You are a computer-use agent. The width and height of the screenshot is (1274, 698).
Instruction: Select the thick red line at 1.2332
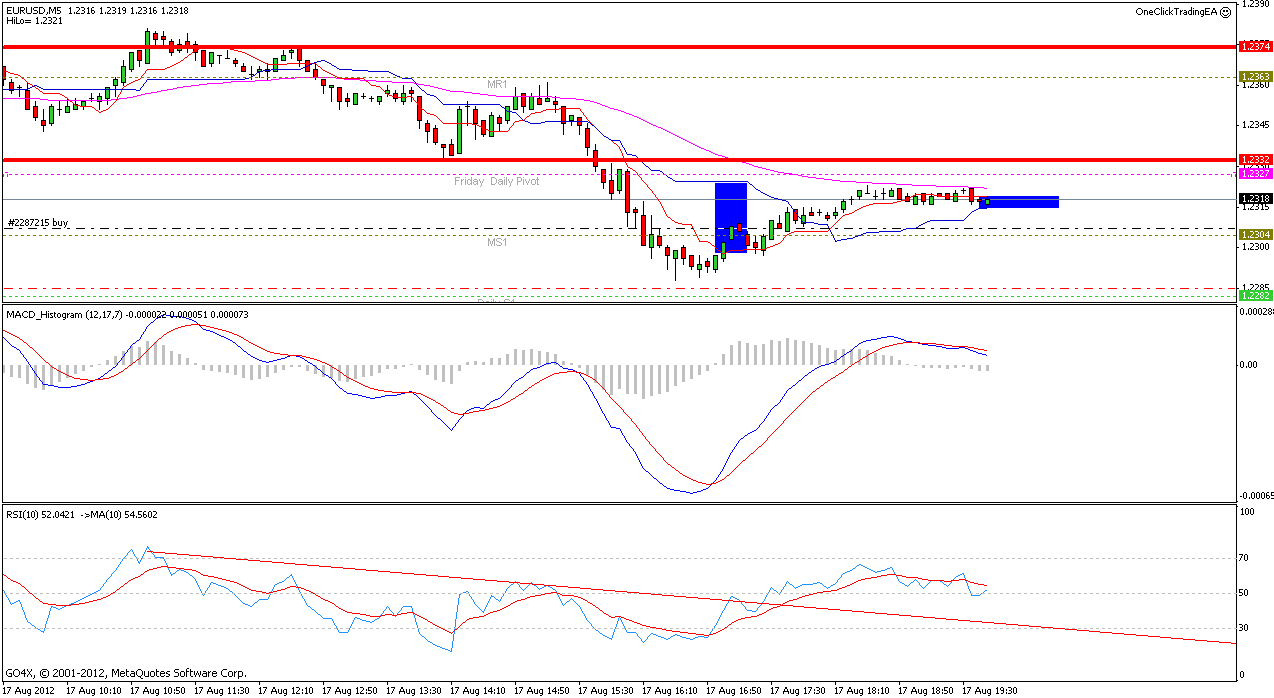[619, 159]
